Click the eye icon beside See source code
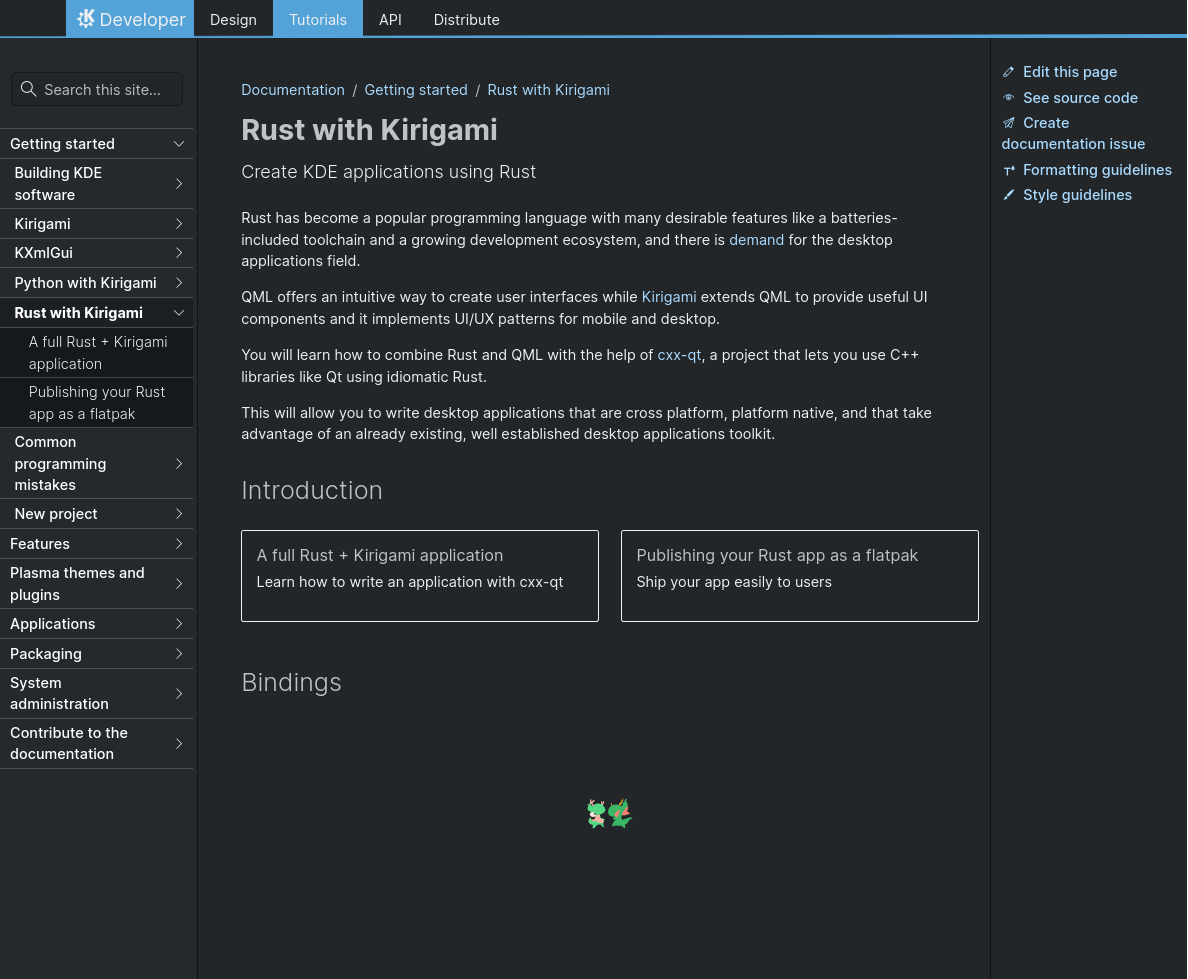 (x=1009, y=98)
